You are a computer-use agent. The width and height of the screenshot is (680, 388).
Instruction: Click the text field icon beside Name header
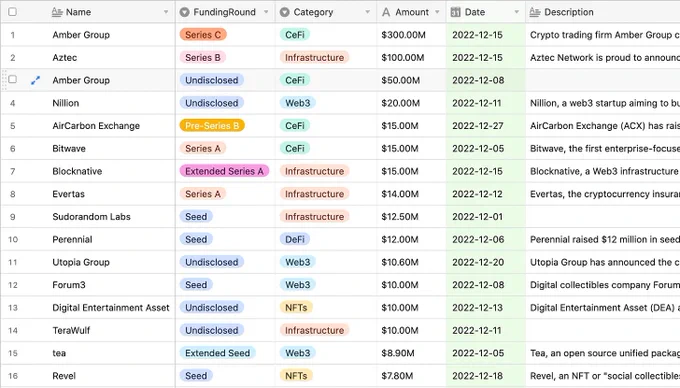point(57,12)
